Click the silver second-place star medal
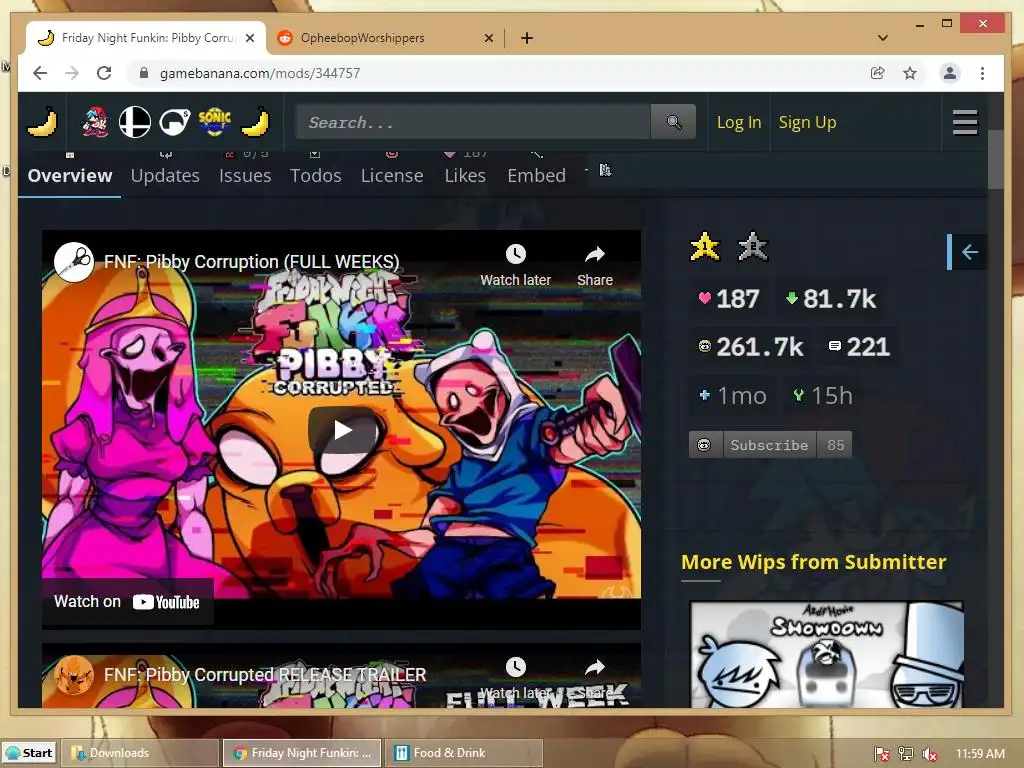The width and height of the screenshot is (1024, 768). coord(752,248)
